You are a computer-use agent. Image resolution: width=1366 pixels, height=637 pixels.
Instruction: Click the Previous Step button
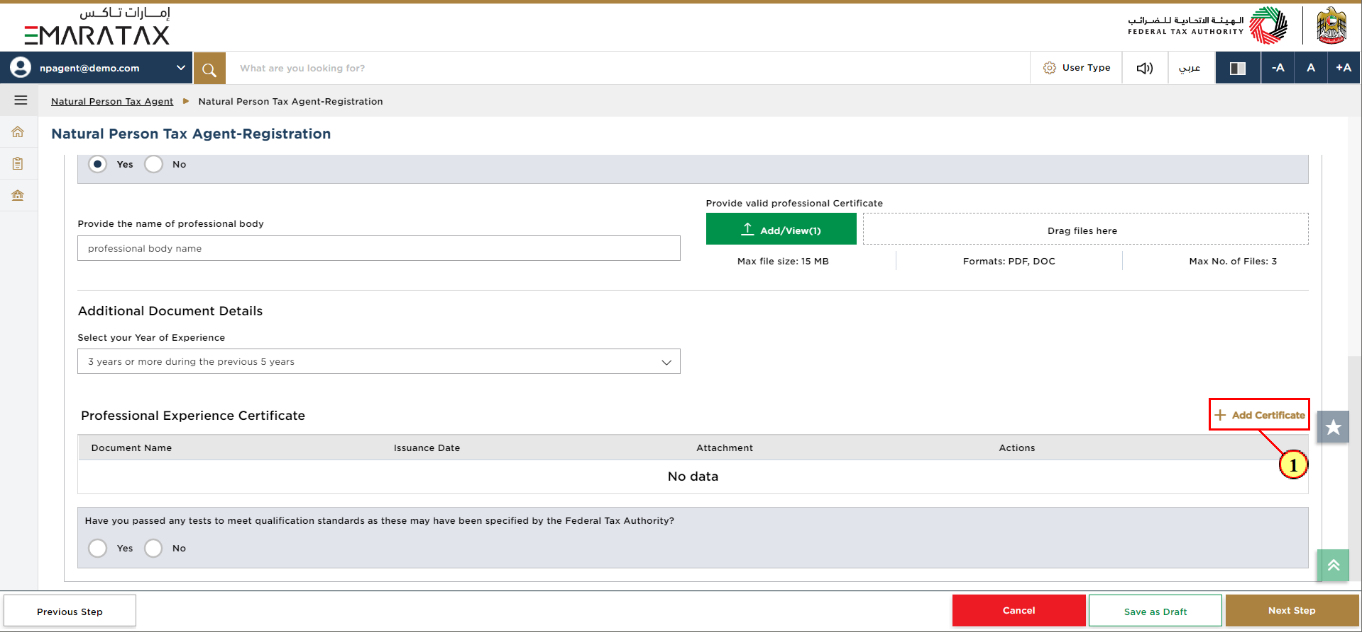click(x=70, y=611)
